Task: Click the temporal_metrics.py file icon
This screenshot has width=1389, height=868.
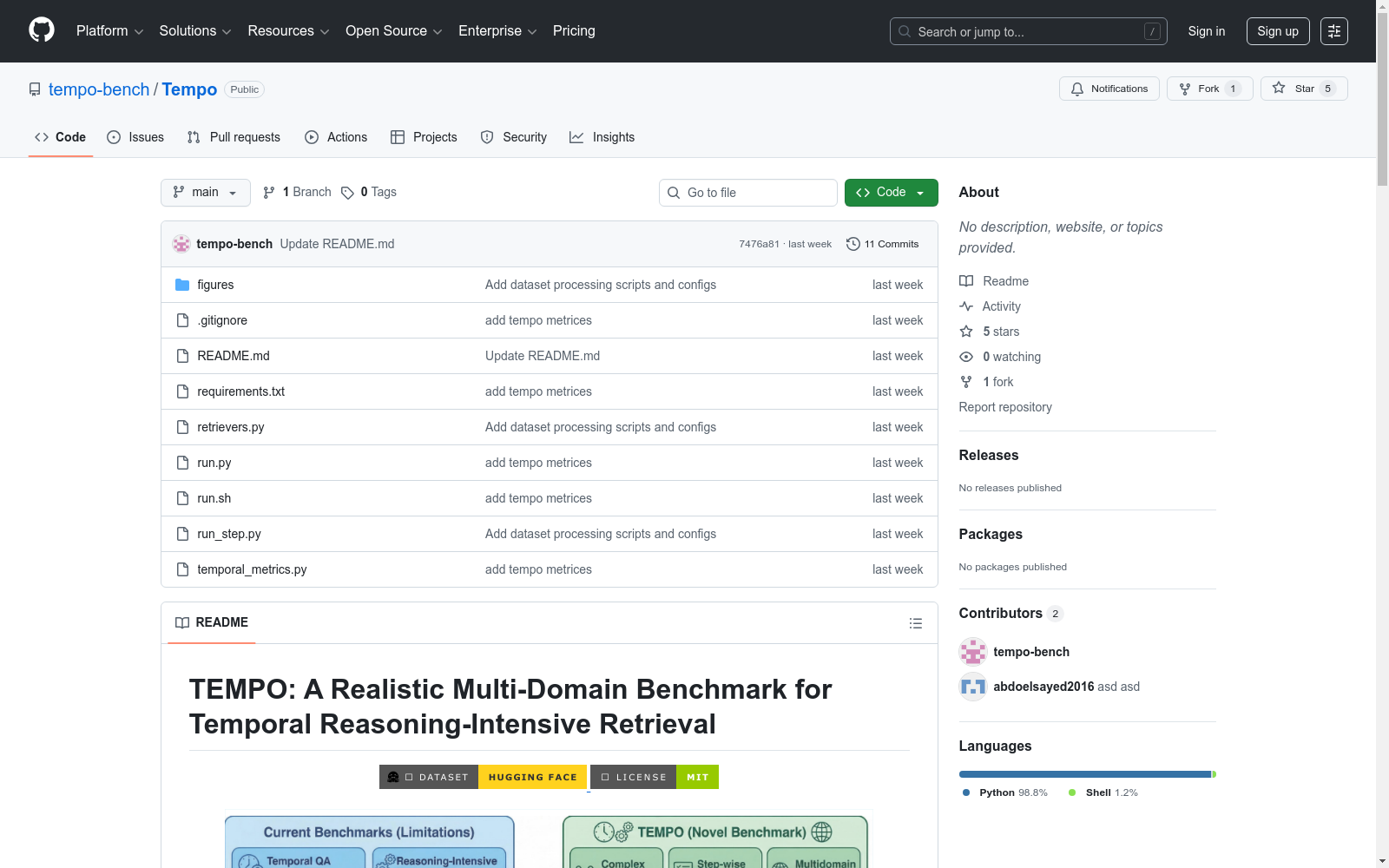Action: coord(182,569)
